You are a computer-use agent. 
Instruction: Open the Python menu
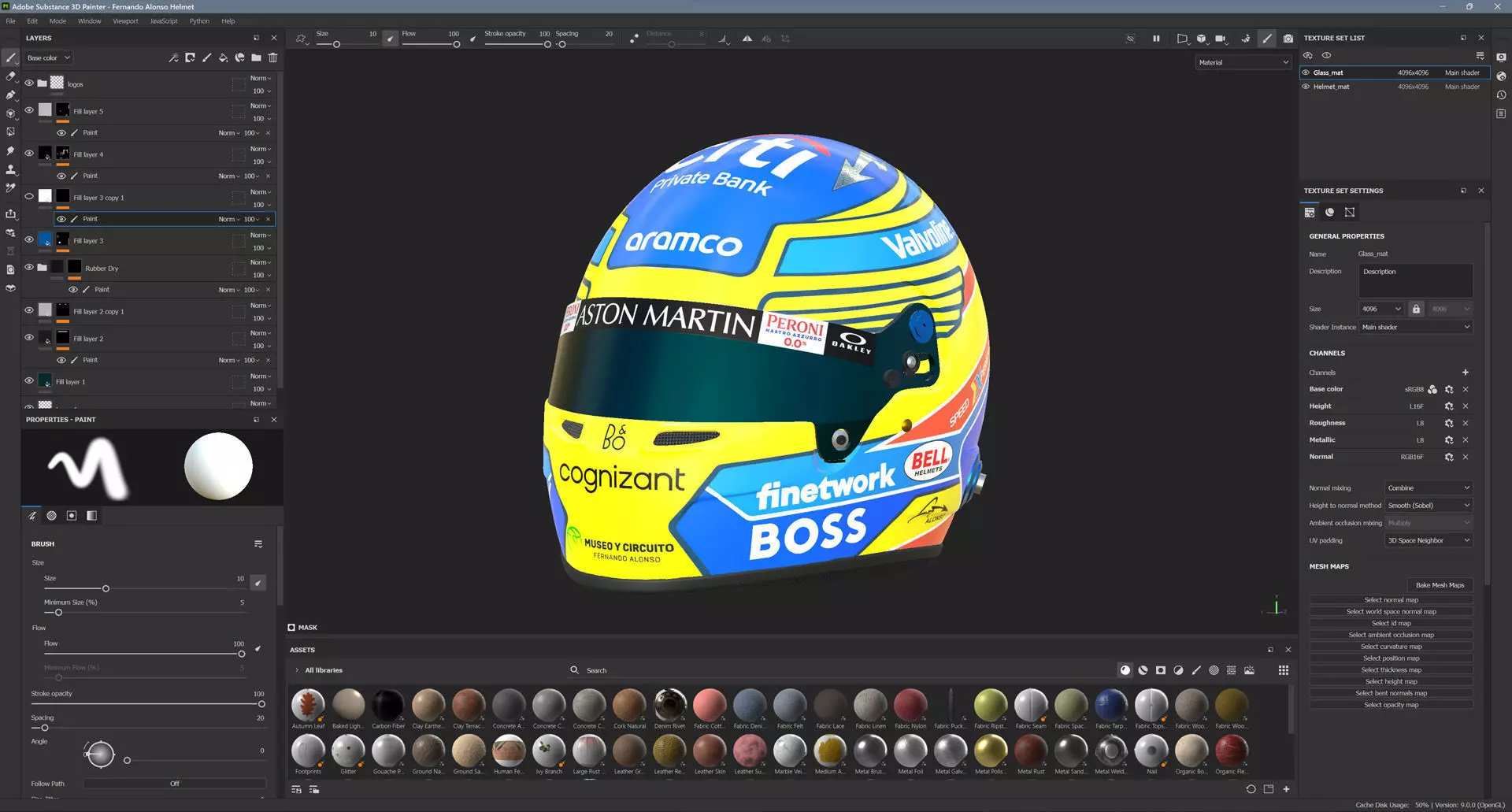click(x=199, y=21)
